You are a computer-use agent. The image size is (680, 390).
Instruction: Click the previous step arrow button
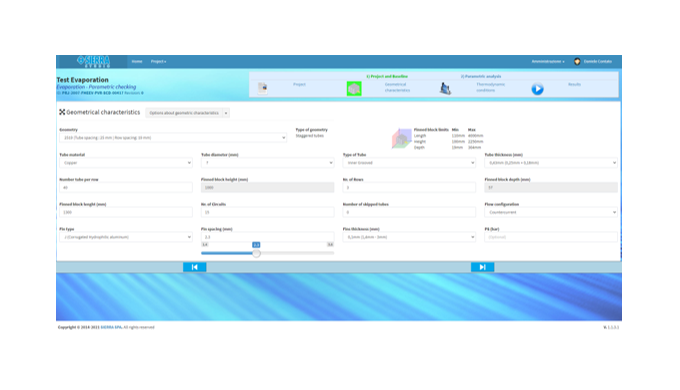tap(195, 267)
